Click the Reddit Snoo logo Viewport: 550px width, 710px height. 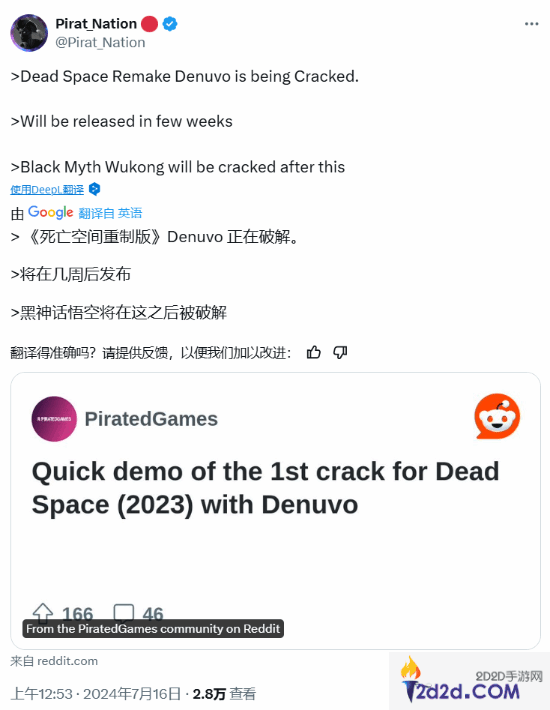pyautogui.click(x=497, y=417)
